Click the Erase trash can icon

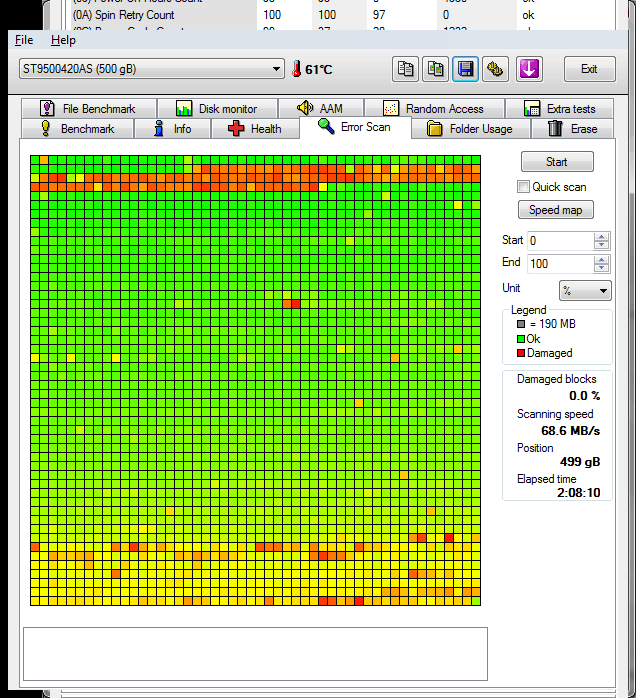tap(555, 128)
